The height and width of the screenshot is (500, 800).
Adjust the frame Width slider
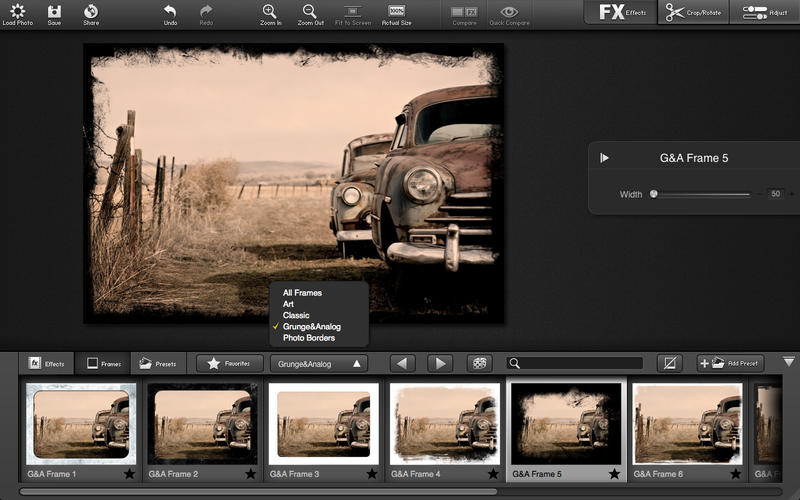(x=654, y=194)
